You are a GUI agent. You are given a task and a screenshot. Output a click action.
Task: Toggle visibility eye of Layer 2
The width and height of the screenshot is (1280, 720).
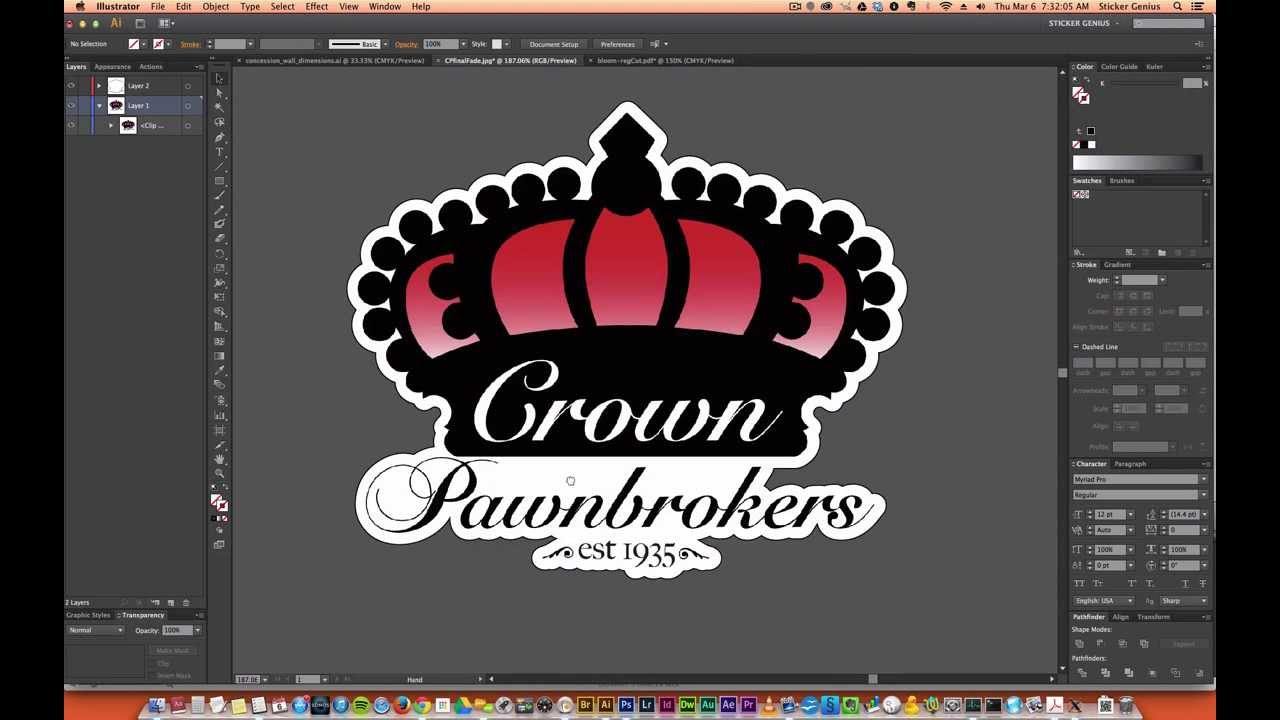pyautogui.click(x=71, y=86)
